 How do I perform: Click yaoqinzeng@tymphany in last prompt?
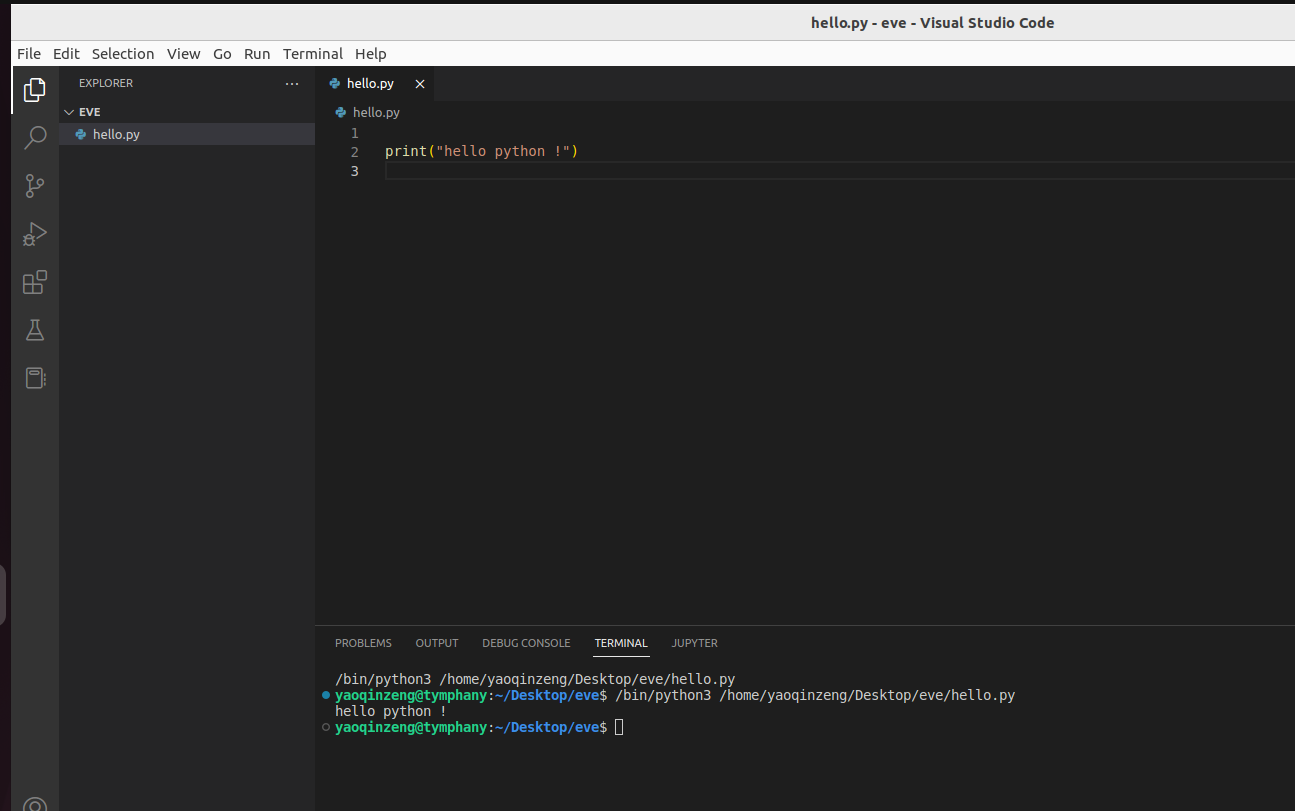pyautogui.click(x=411, y=727)
